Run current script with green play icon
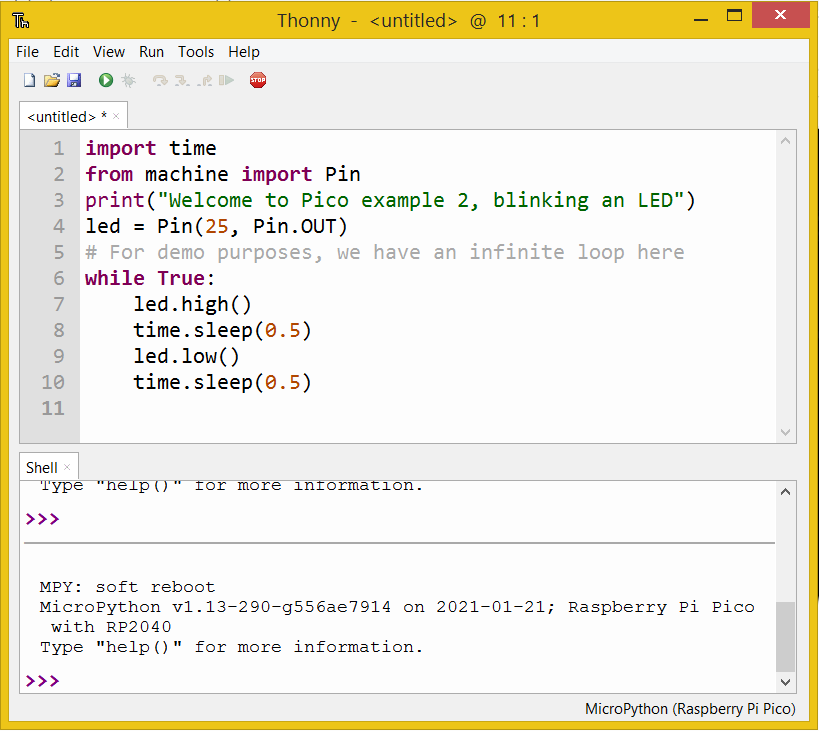The width and height of the screenshot is (819, 731). coord(106,80)
